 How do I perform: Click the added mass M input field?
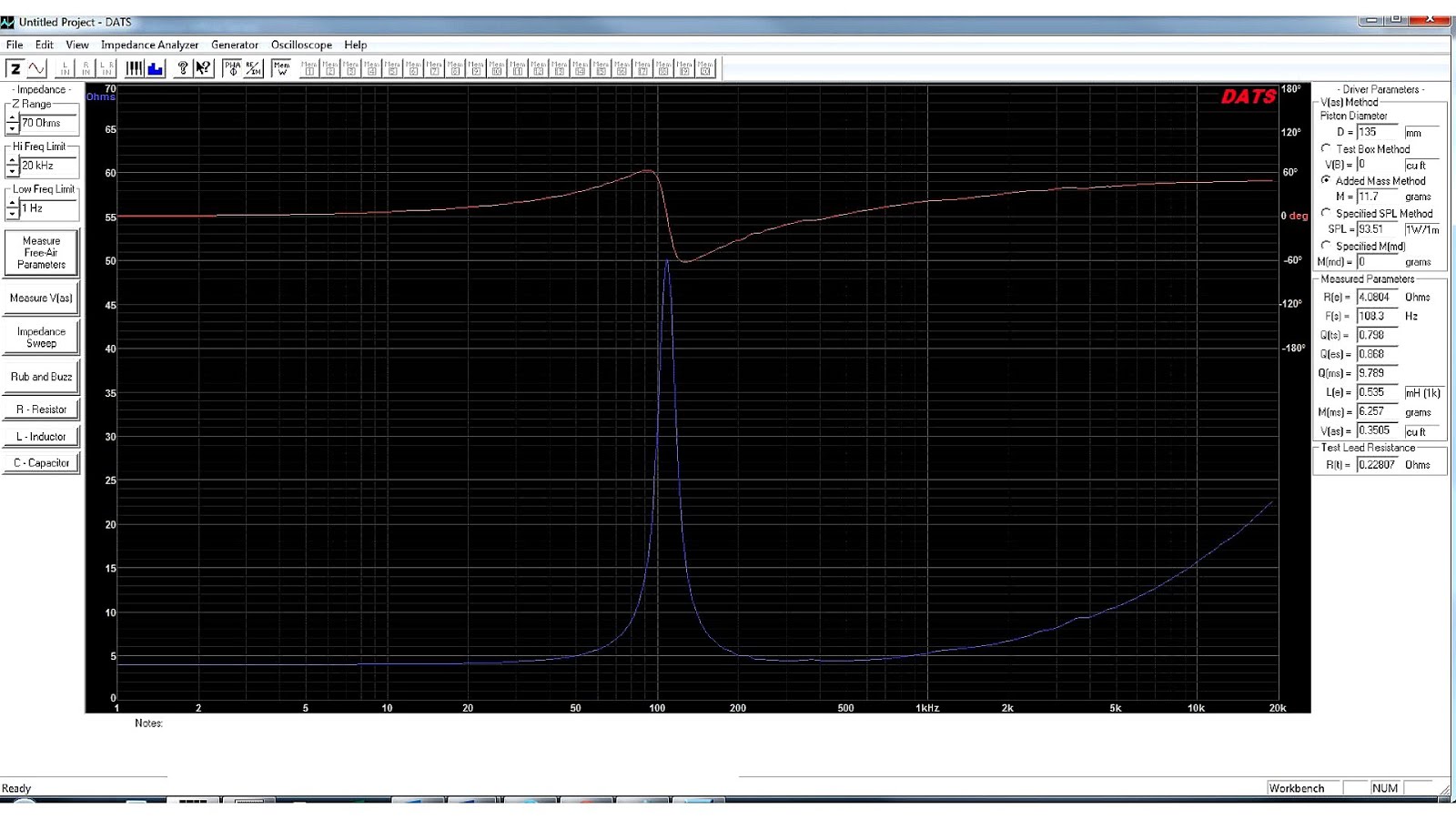point(1377,197)
